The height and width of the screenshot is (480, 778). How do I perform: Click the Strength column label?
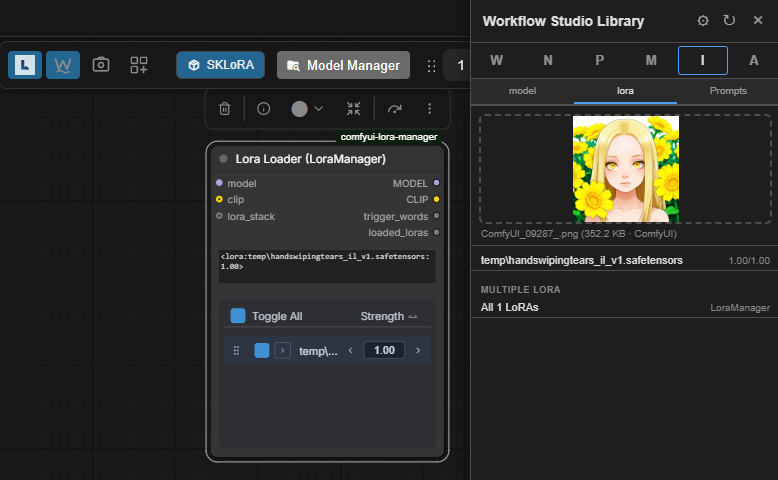tap(382, 316)
